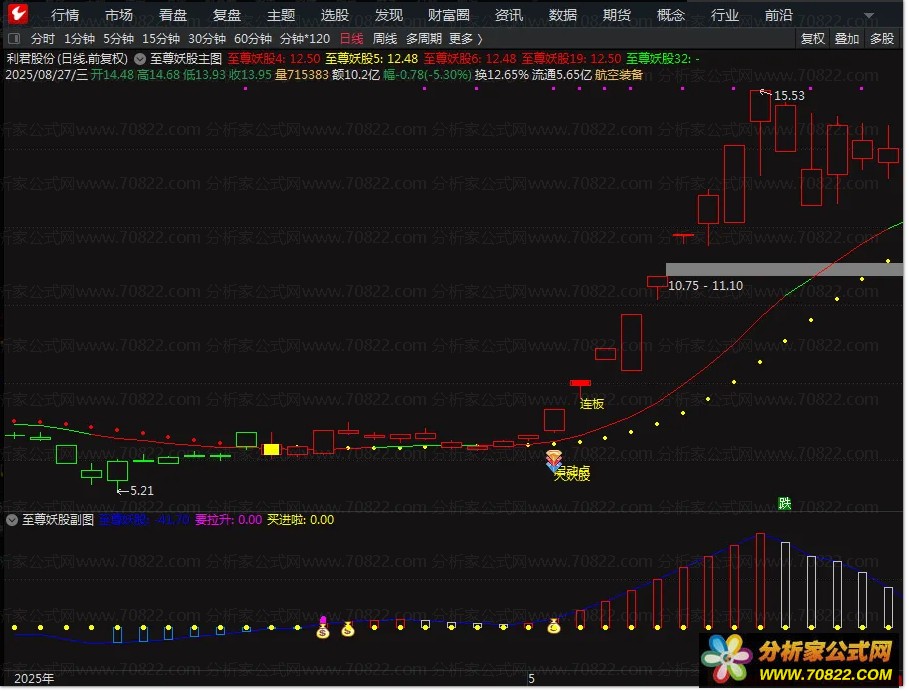The width and height of the screenshot is (909, 691).
Task: Click the yellow highlighted candlestick
Action: click(271, 449)
